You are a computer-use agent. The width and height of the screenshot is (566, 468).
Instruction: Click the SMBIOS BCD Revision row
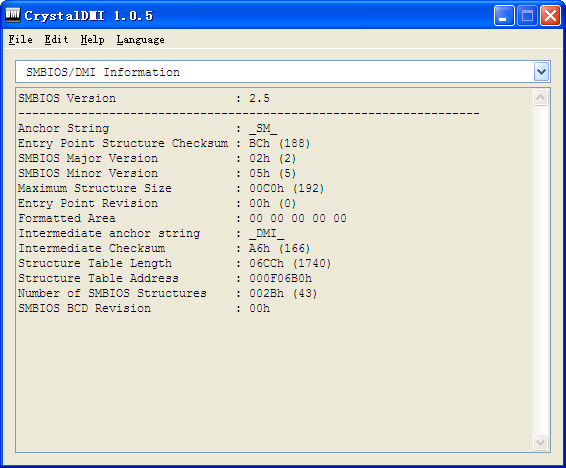[144, 309]
